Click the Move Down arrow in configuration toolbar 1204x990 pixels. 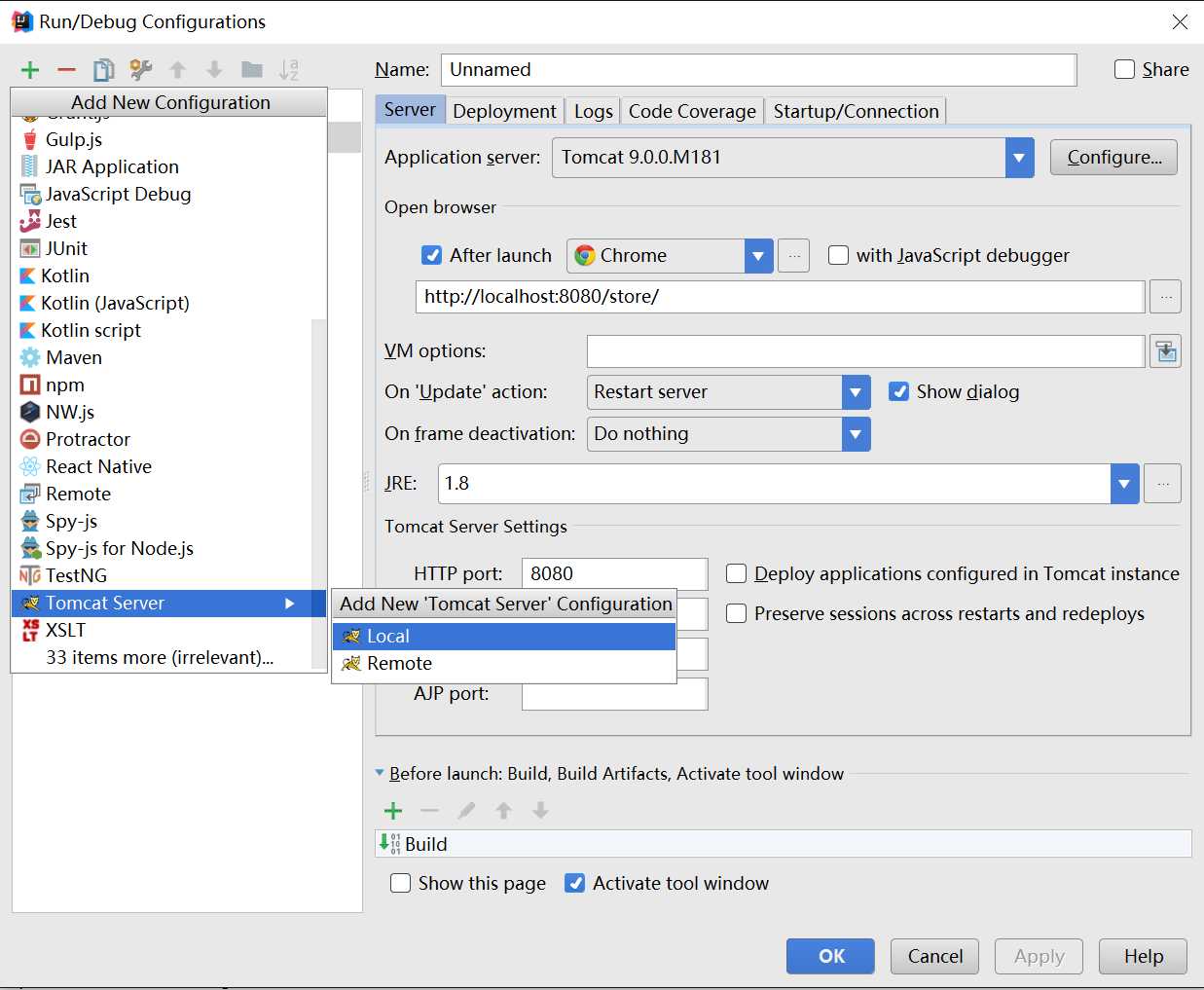pyautogui.click(x=214, y=70)
